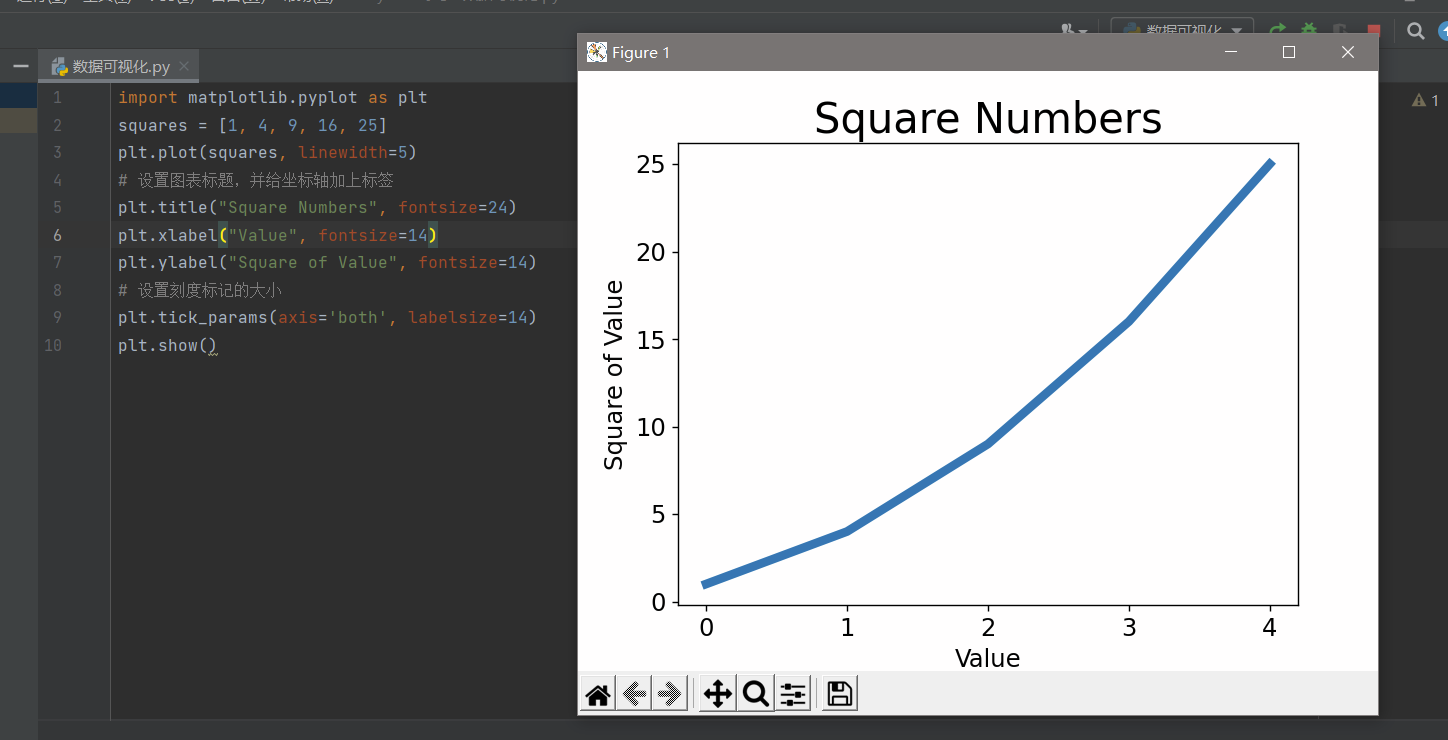This screenshot has height=740, width=1448.
Task: Open the 数据可视化 run configuration dropdown
Action: pyautogui.click(x=1182, y=31)
